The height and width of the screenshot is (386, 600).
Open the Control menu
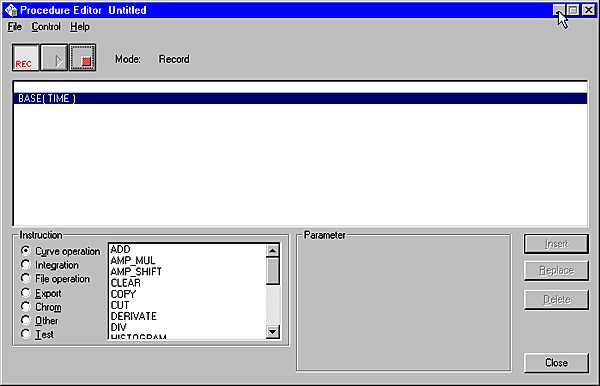46,27
